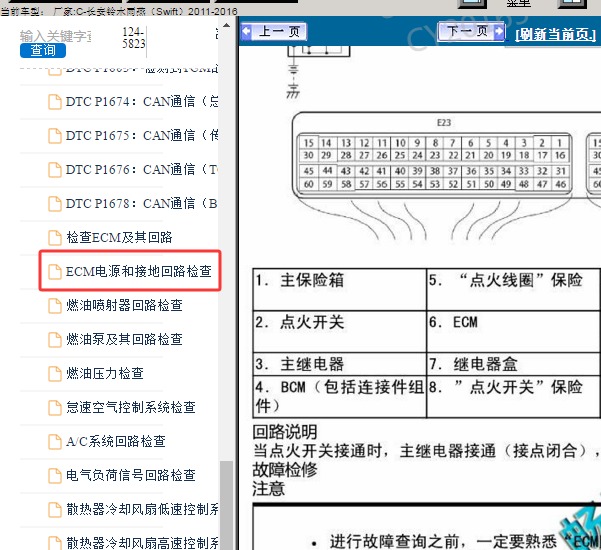Click document icon beside 电气负荷信号回路检查
Screen dimensions: 601x550
pos(55,476)
